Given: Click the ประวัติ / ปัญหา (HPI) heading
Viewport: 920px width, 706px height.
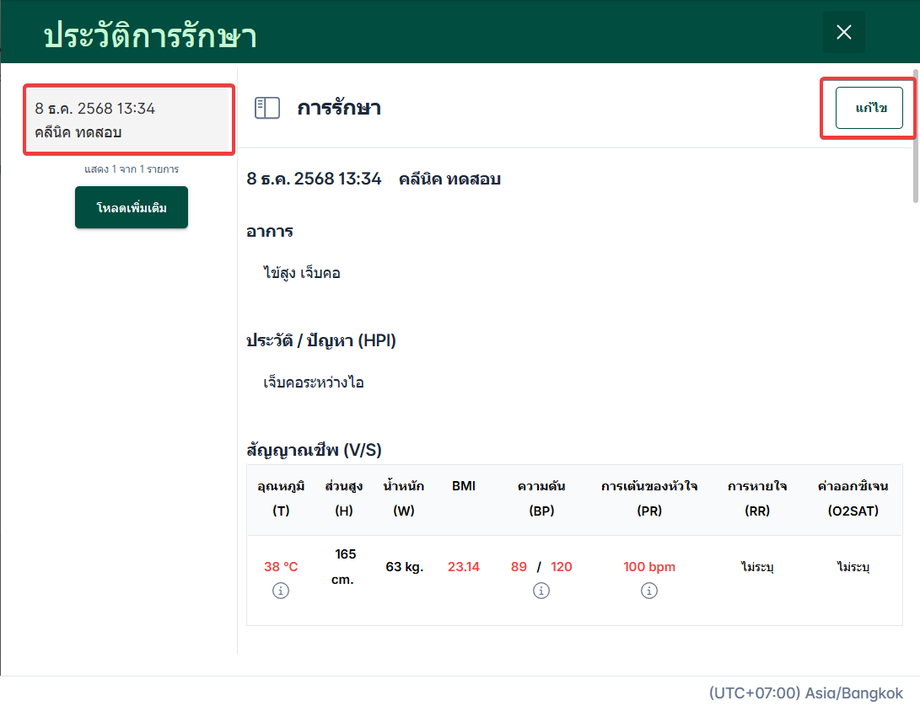Looking at the screenshot, I should pos(321,340).
